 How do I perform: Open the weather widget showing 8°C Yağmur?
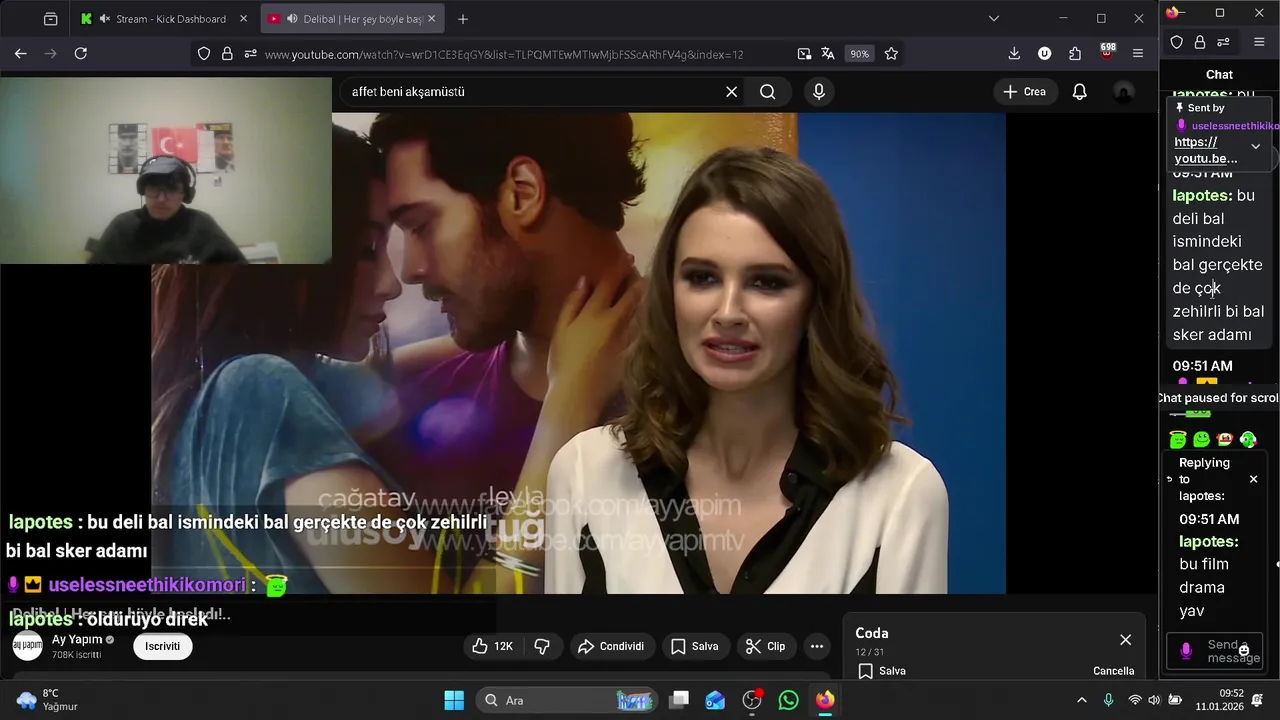coord(48,700)
